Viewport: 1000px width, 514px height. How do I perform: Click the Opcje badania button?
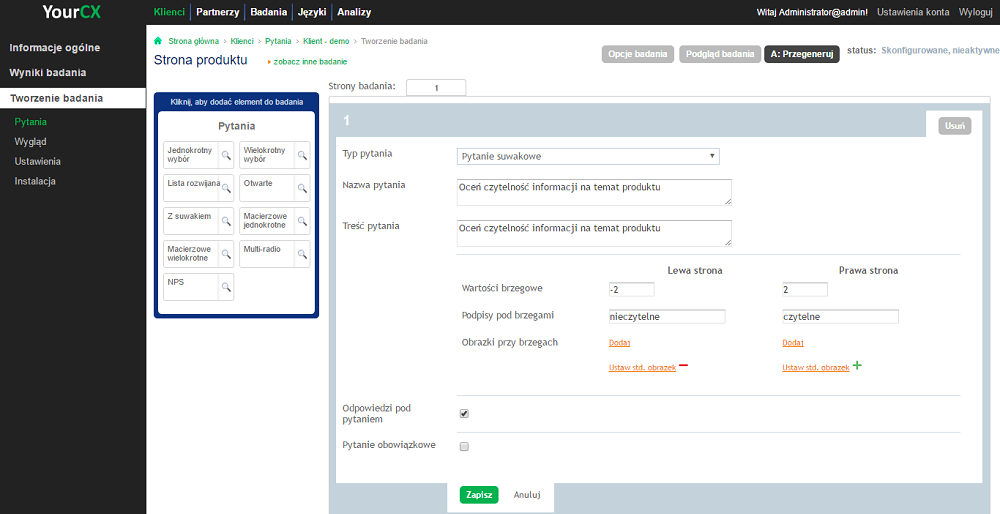click(x=638, y=54)
